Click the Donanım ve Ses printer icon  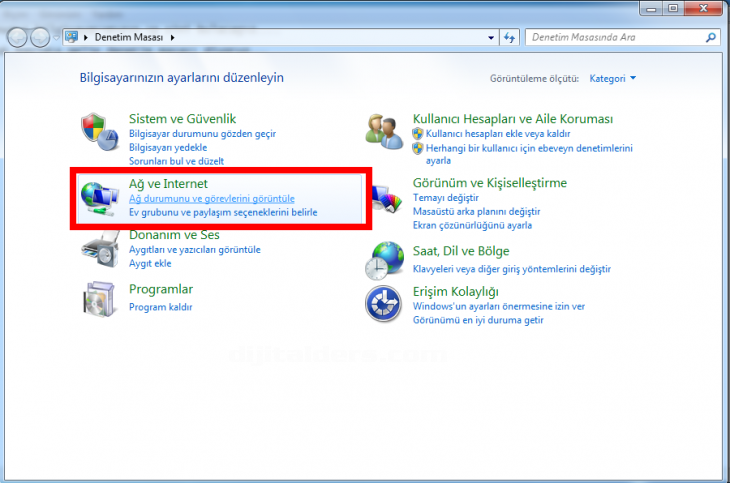click(99, 247)
